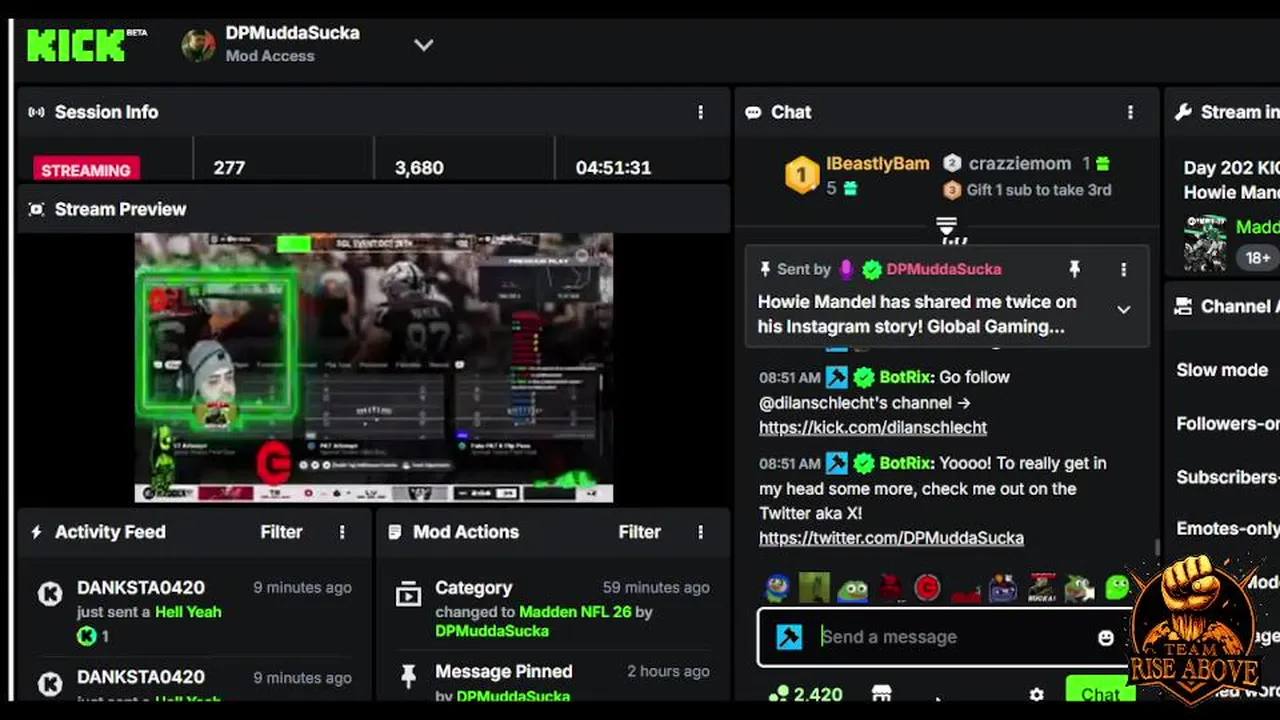Open pinned message three-dot options
Screen dimensions: 1280x720
click(1123, 269)
